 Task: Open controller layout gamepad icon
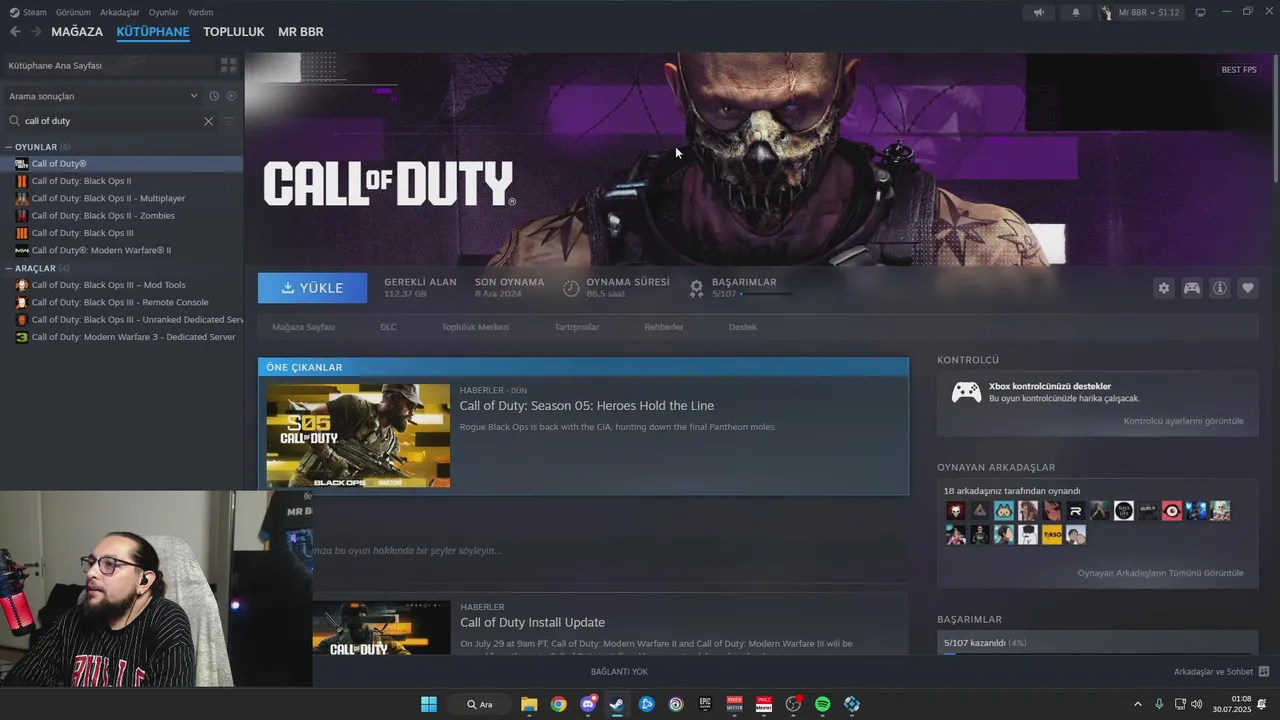[x=1192, y=288]
